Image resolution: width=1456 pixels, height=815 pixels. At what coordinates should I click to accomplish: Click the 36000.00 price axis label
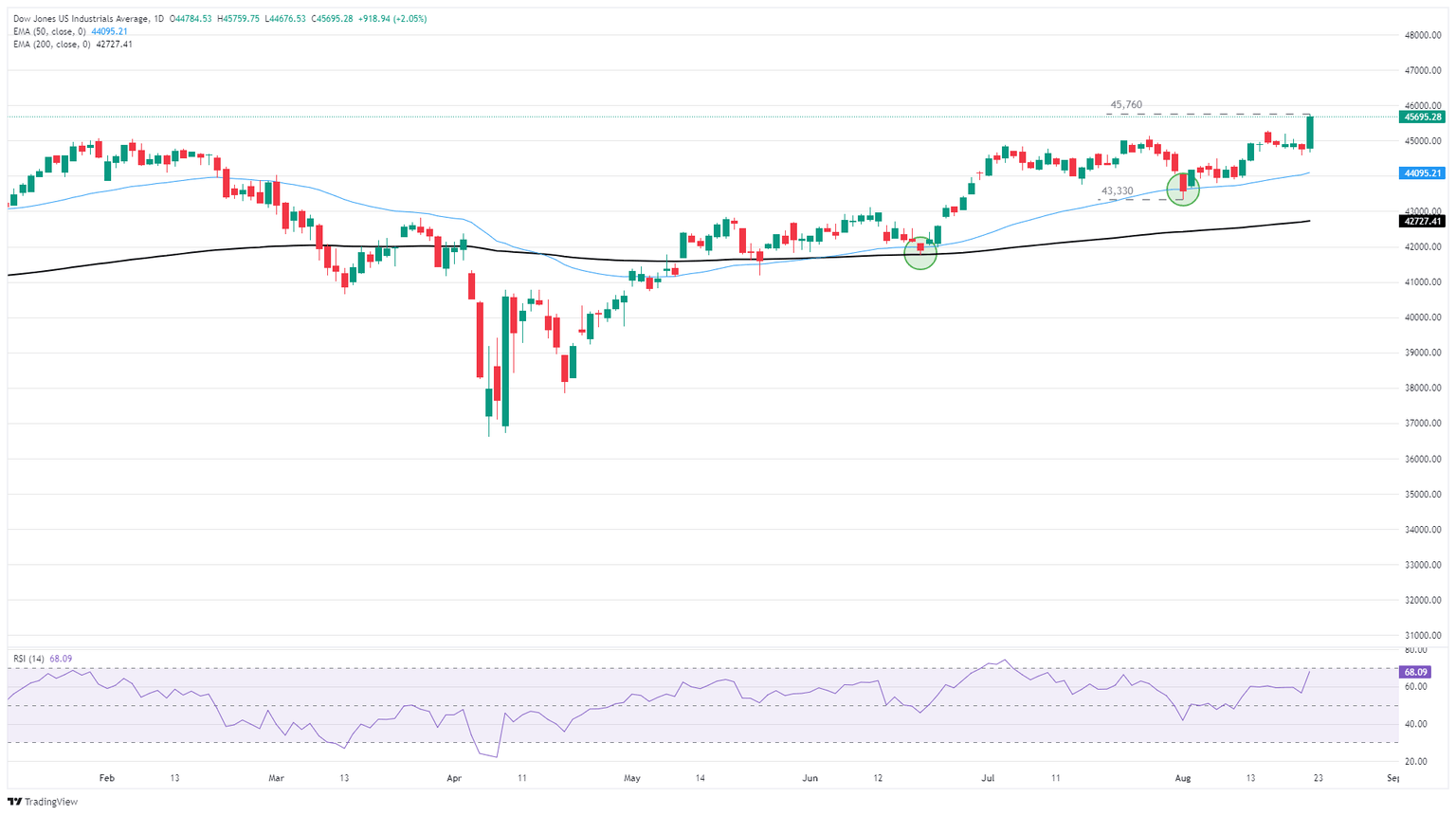tap(1423, 459)
